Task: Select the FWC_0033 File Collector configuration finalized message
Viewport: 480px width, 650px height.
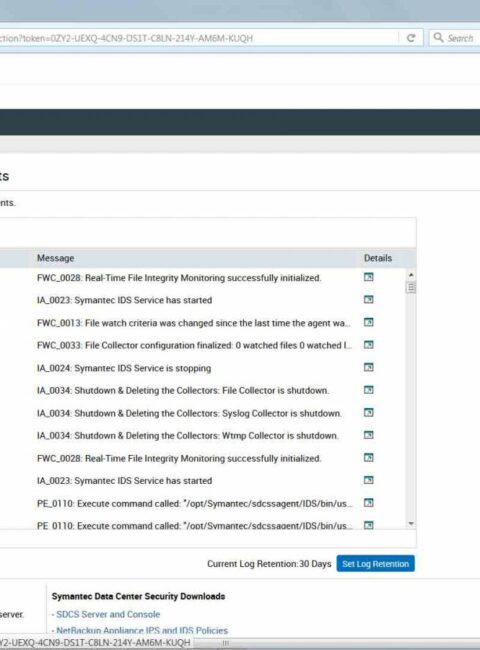Action: coord(194,345)
